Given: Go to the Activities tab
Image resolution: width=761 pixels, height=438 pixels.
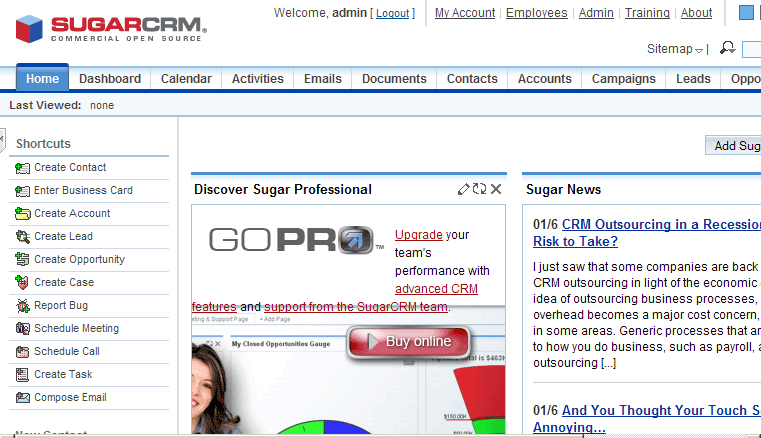Looking at the screenshot, I should click(258, 79).
